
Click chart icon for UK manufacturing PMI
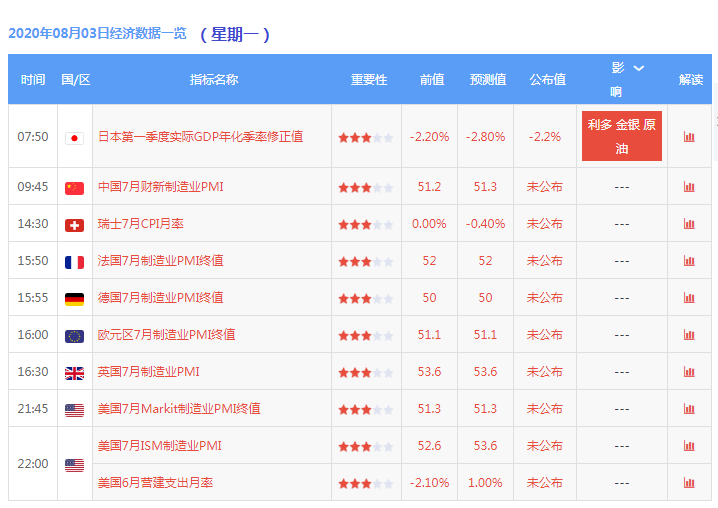point(689,372)
